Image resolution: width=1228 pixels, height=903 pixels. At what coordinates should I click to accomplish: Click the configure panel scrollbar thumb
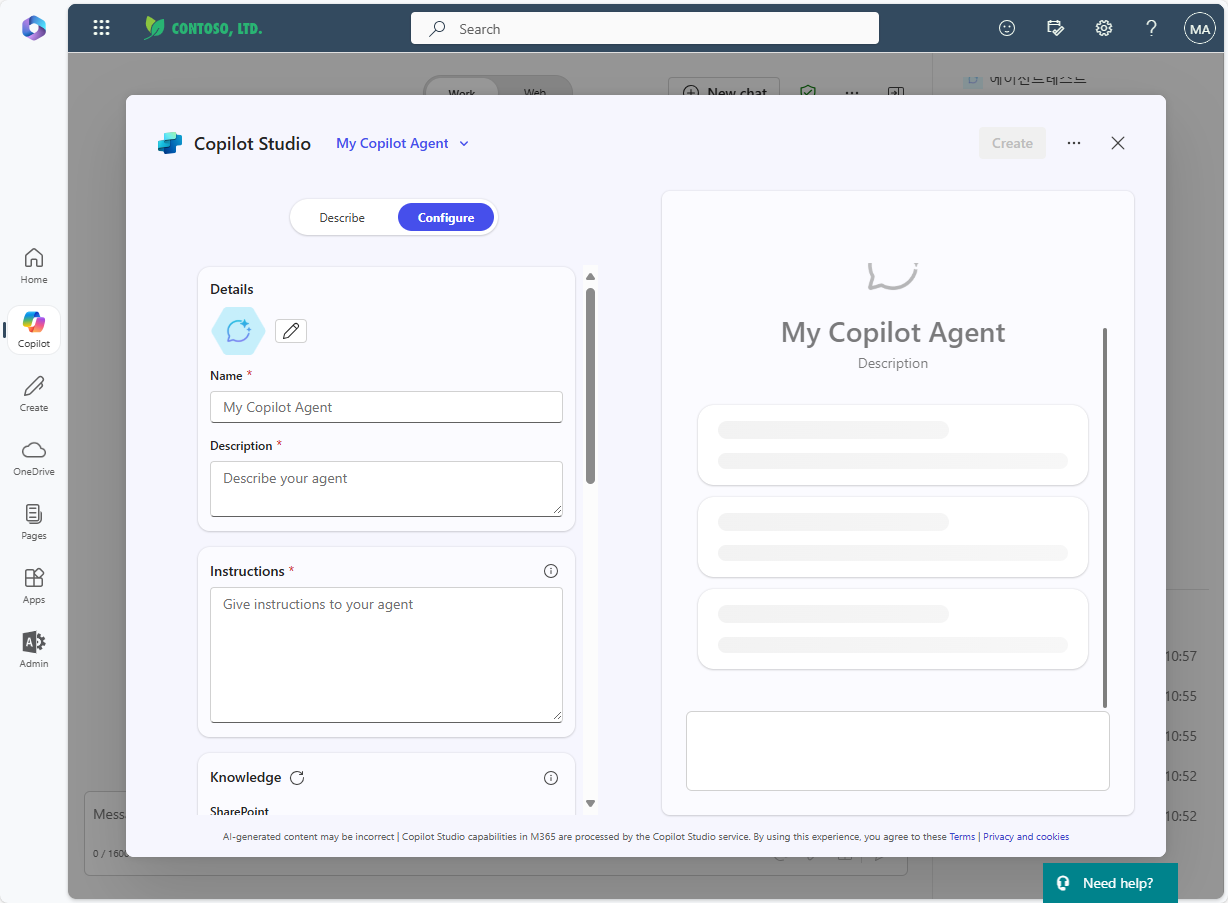(x=590, y=386)
